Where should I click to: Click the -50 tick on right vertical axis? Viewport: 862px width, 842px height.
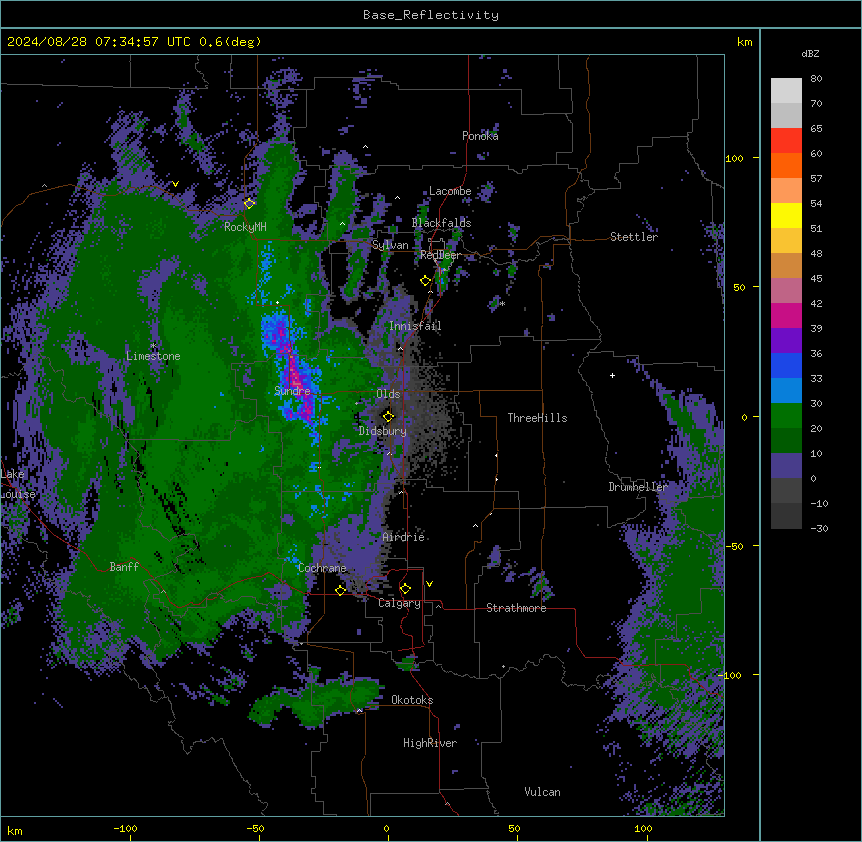[x=734, y=546]
